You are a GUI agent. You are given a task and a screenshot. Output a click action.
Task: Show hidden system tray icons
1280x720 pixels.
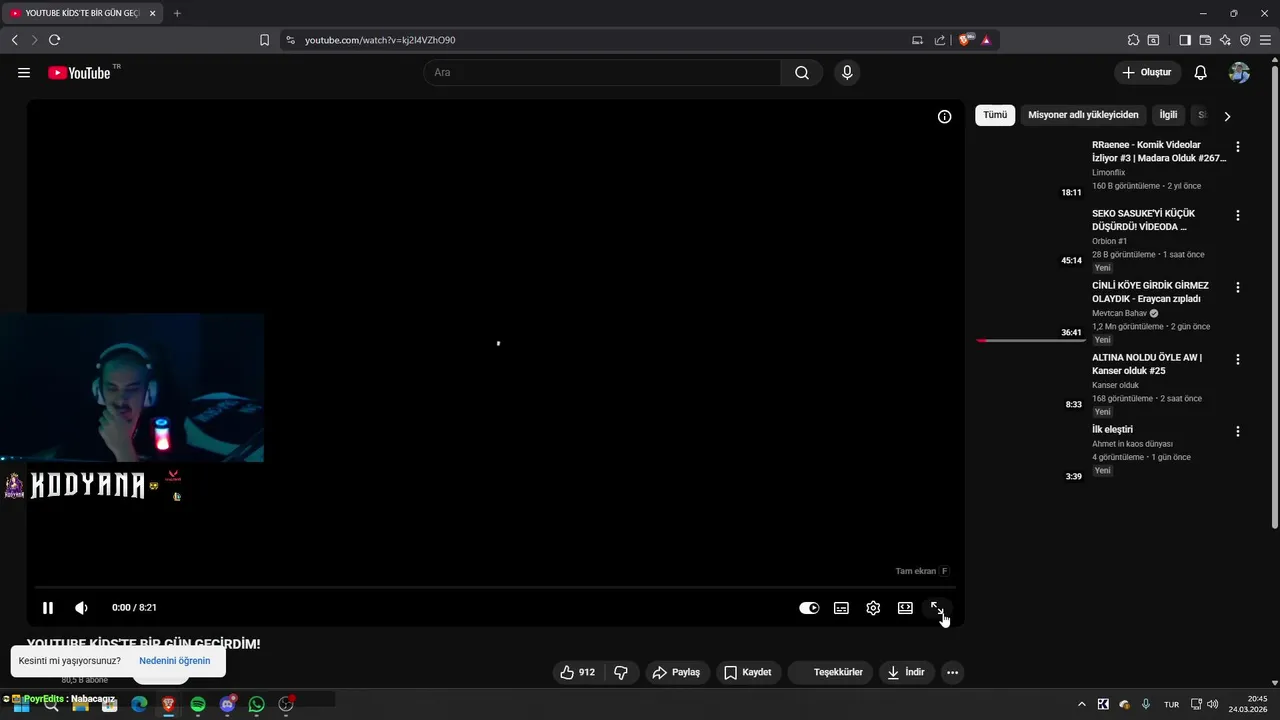[x=1081, y=704]
